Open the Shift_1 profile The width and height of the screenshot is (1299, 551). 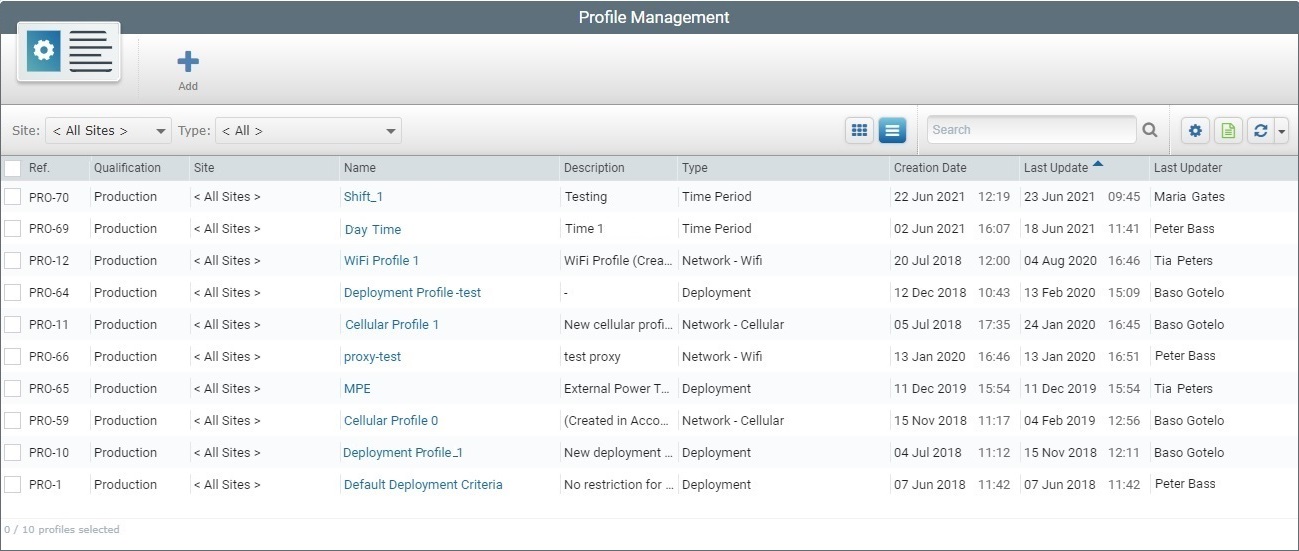tap(363, 197)
